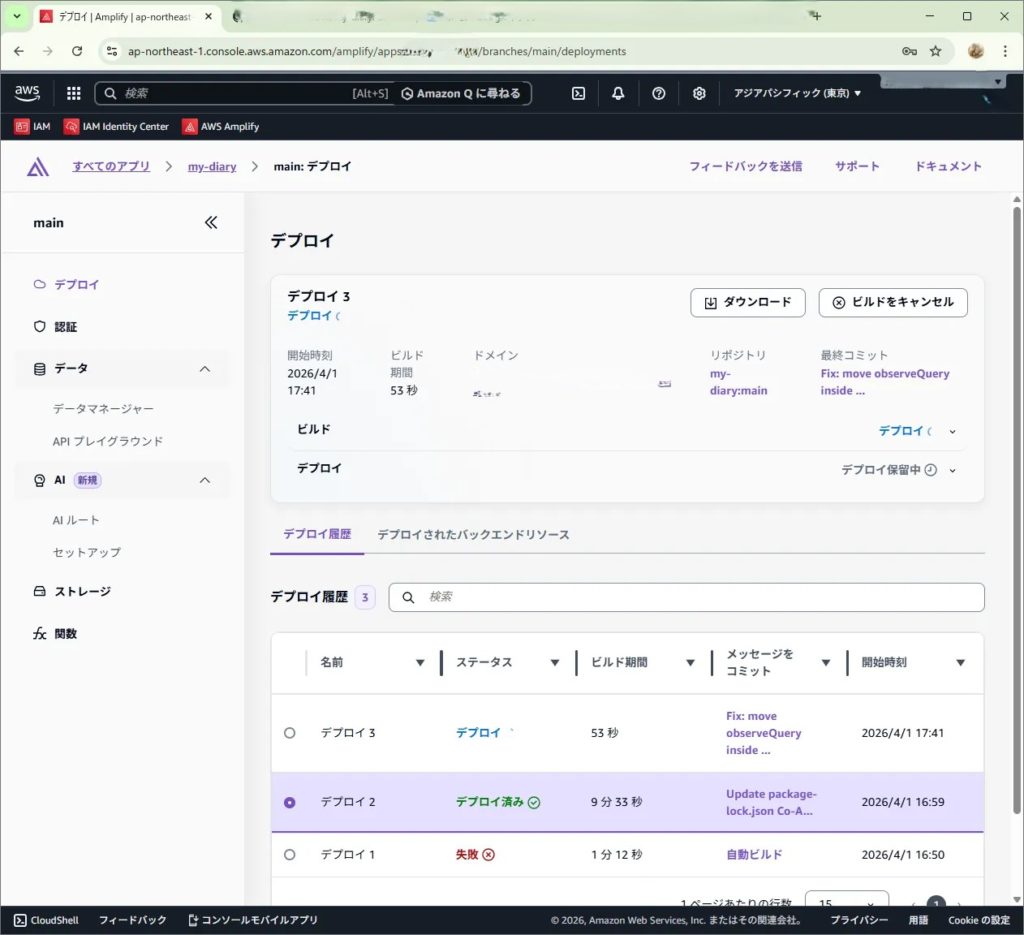This screenshot has height=935, width=1024.
Task: Collapse the データ sidebar section
Action: (x=205, y=369)
